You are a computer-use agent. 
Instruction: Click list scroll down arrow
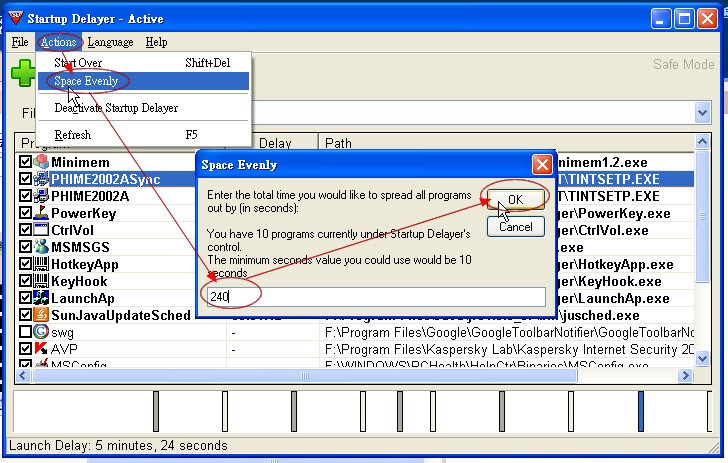pos(702,358)
